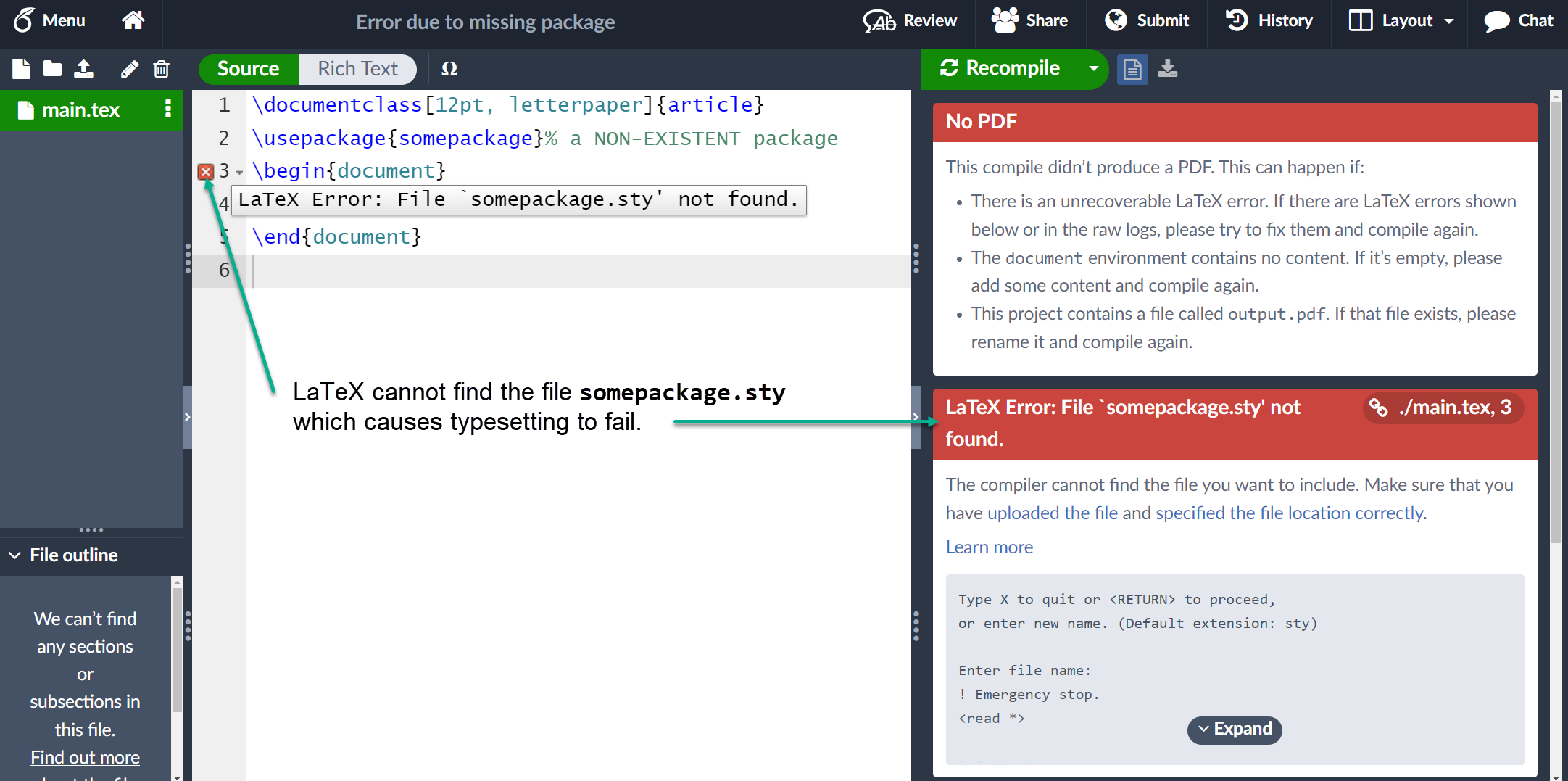
Task: Create a new file in the project
Action: point(20,69)
